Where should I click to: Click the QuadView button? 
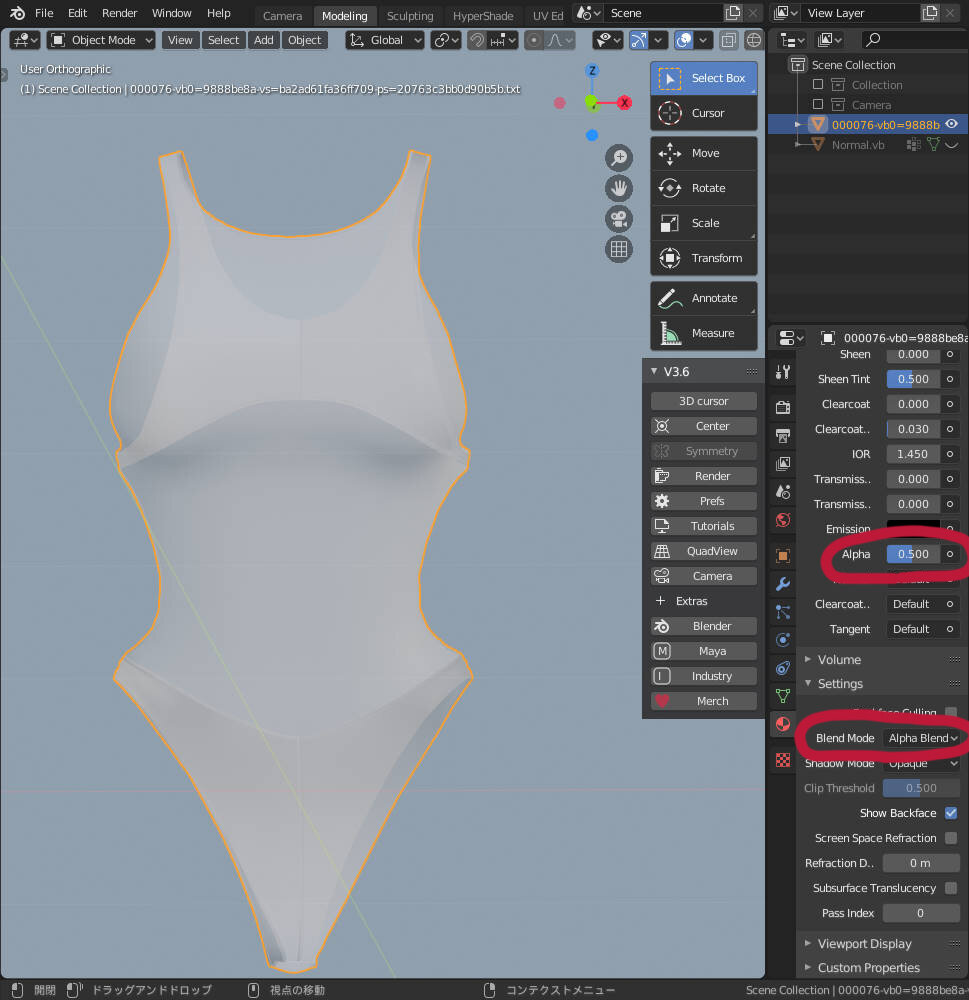704,551
